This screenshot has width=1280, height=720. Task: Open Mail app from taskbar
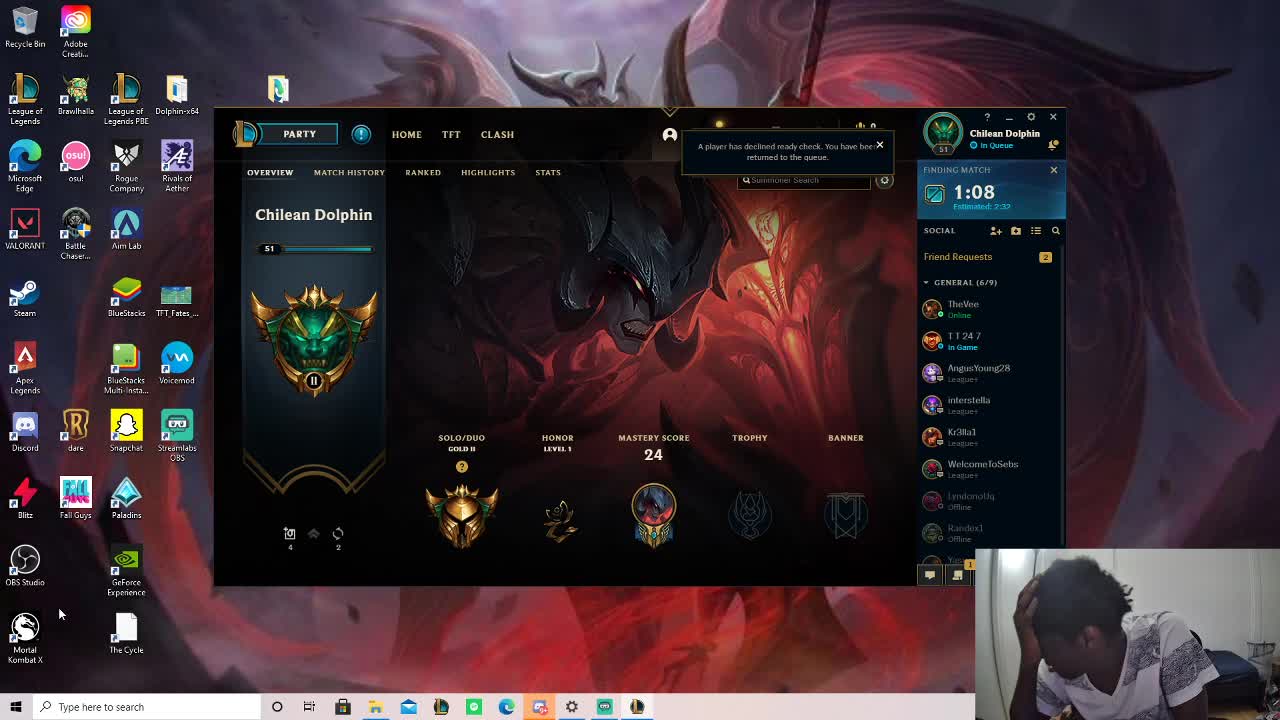point(408,707)
